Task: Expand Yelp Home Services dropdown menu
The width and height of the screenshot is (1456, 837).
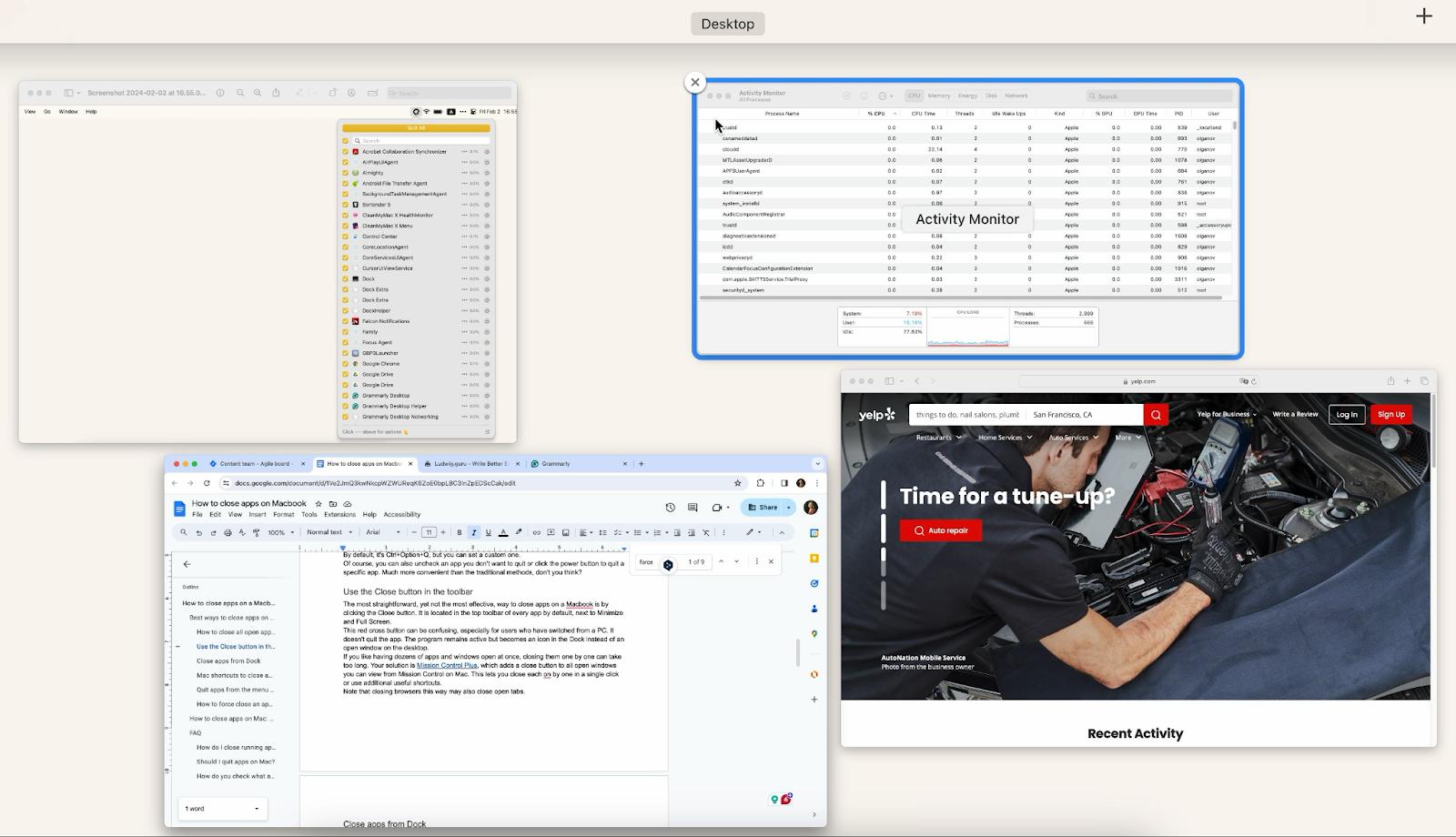Action: point(1005,438)
